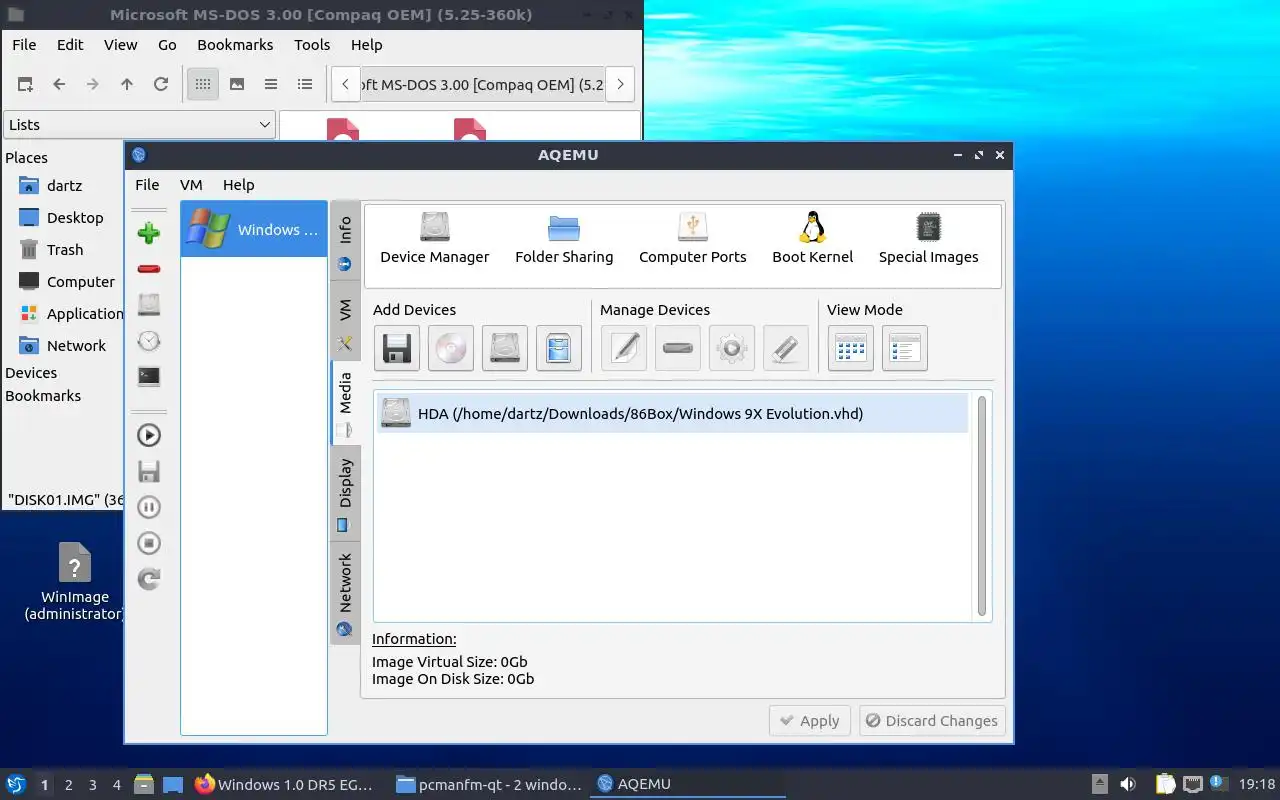Image resolution: width=1280 pixels, height=800 pixels.
Task: Click the hard disk icon in AQEMU sidebar
Action: 149,305
